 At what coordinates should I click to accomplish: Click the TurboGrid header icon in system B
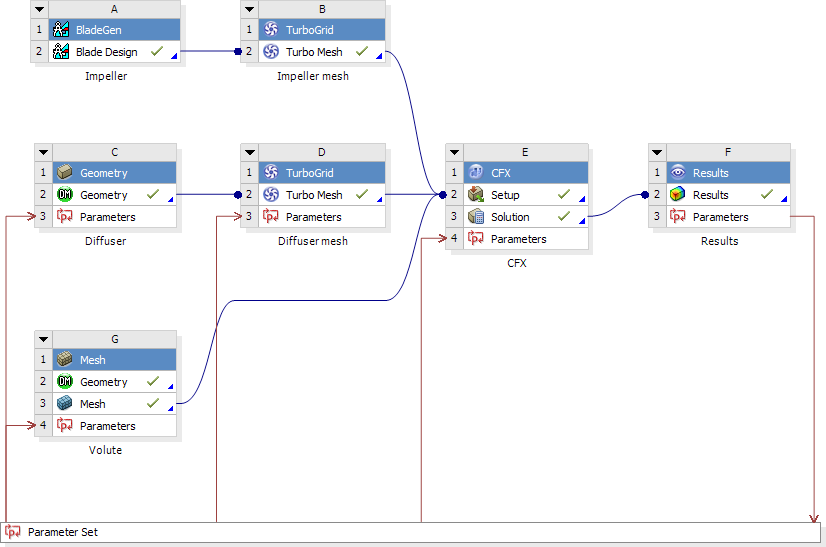pos(271,30)
